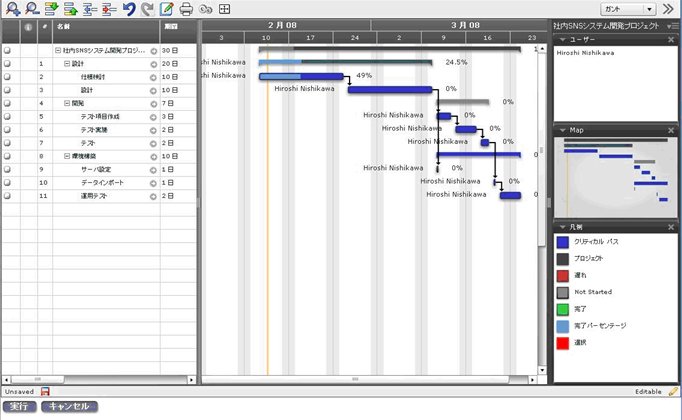Click the indent task icon with red arrow
Viewport: 682px width, 420px height.
[x=109, y=9]
